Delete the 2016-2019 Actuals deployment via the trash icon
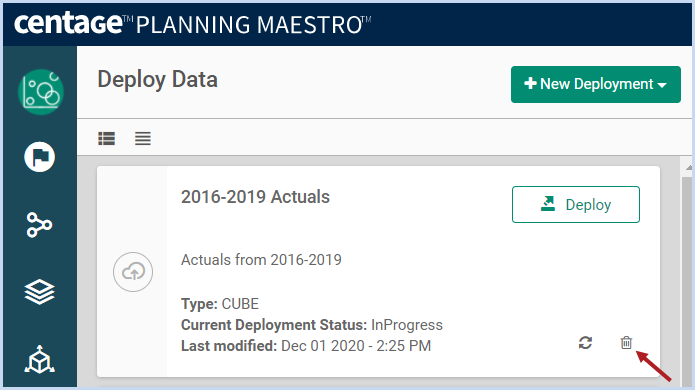The image size is (695, 390). [x=626, y=342]
